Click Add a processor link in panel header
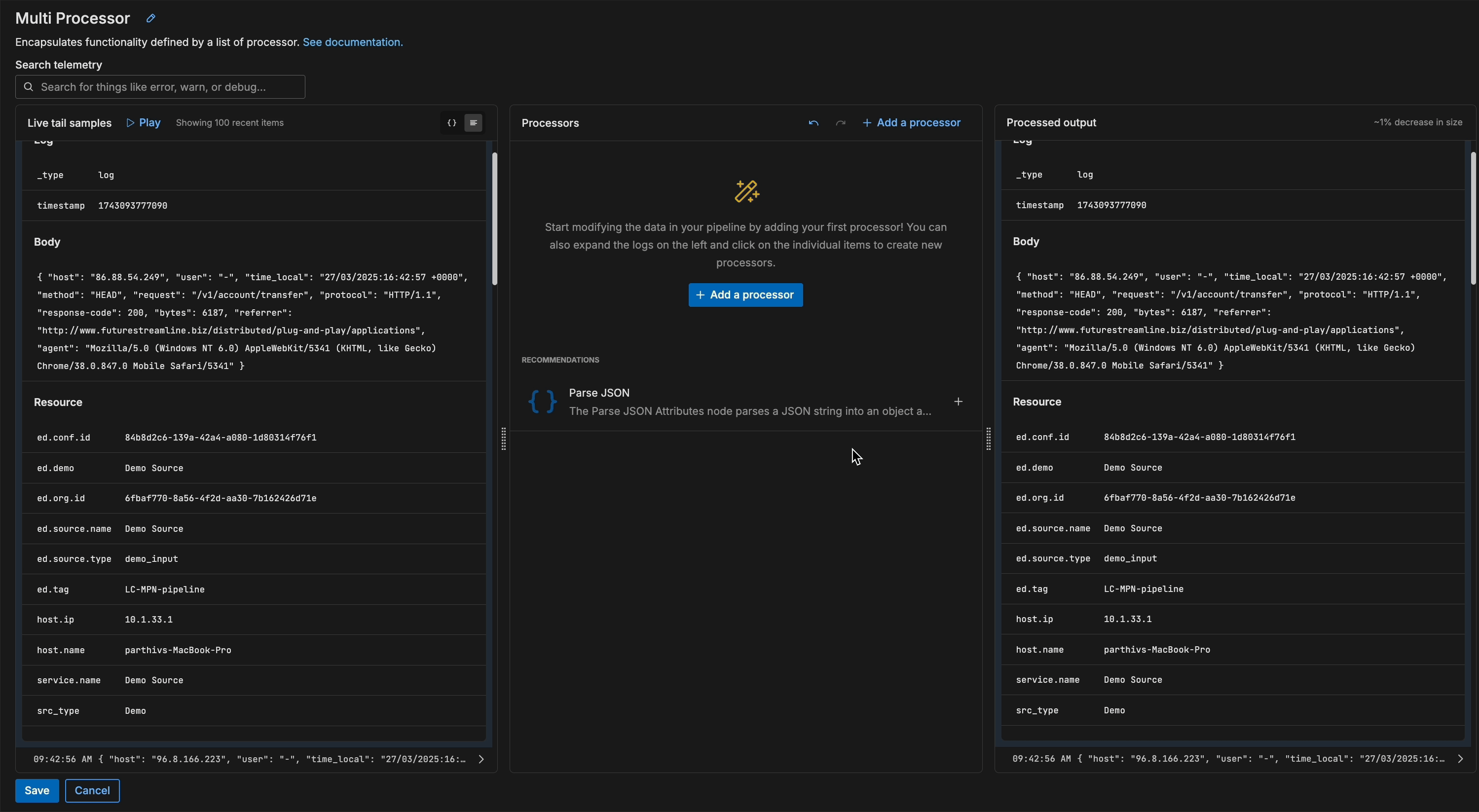The width and height of the screenshot is (1479, 812). 911,123
